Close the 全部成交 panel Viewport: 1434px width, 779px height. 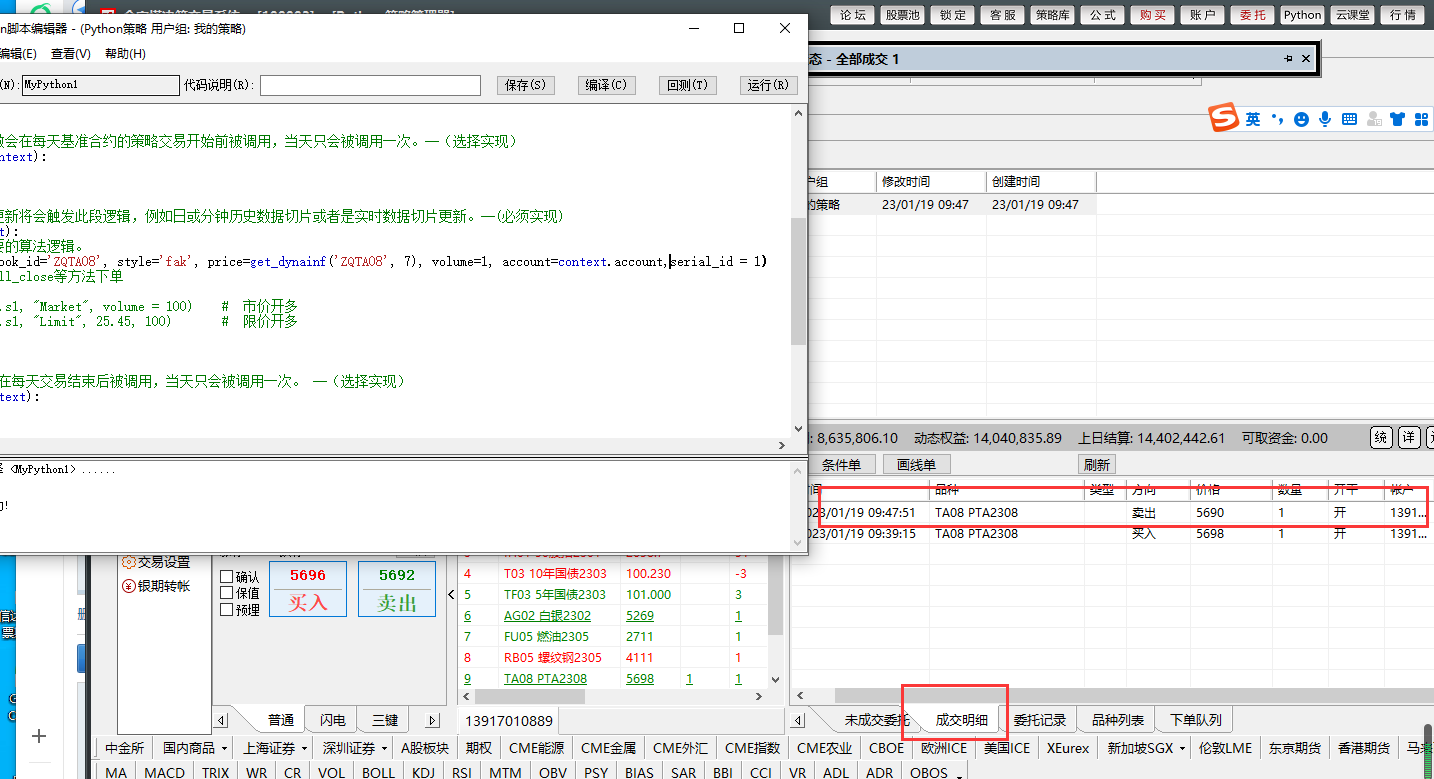[x=1305, y=59]
